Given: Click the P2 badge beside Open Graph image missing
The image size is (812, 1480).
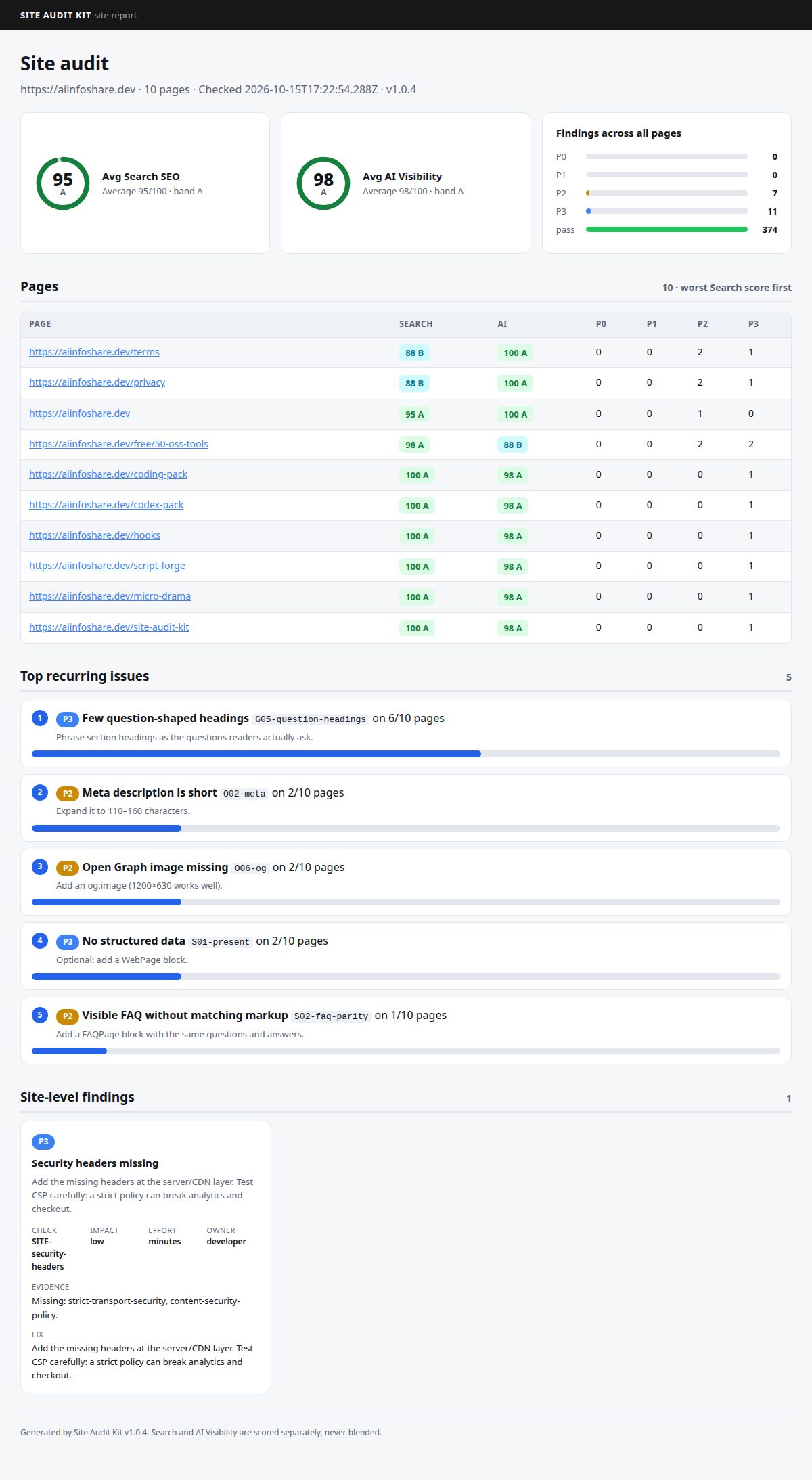Looking at the screenshot, I should [68, 868].
